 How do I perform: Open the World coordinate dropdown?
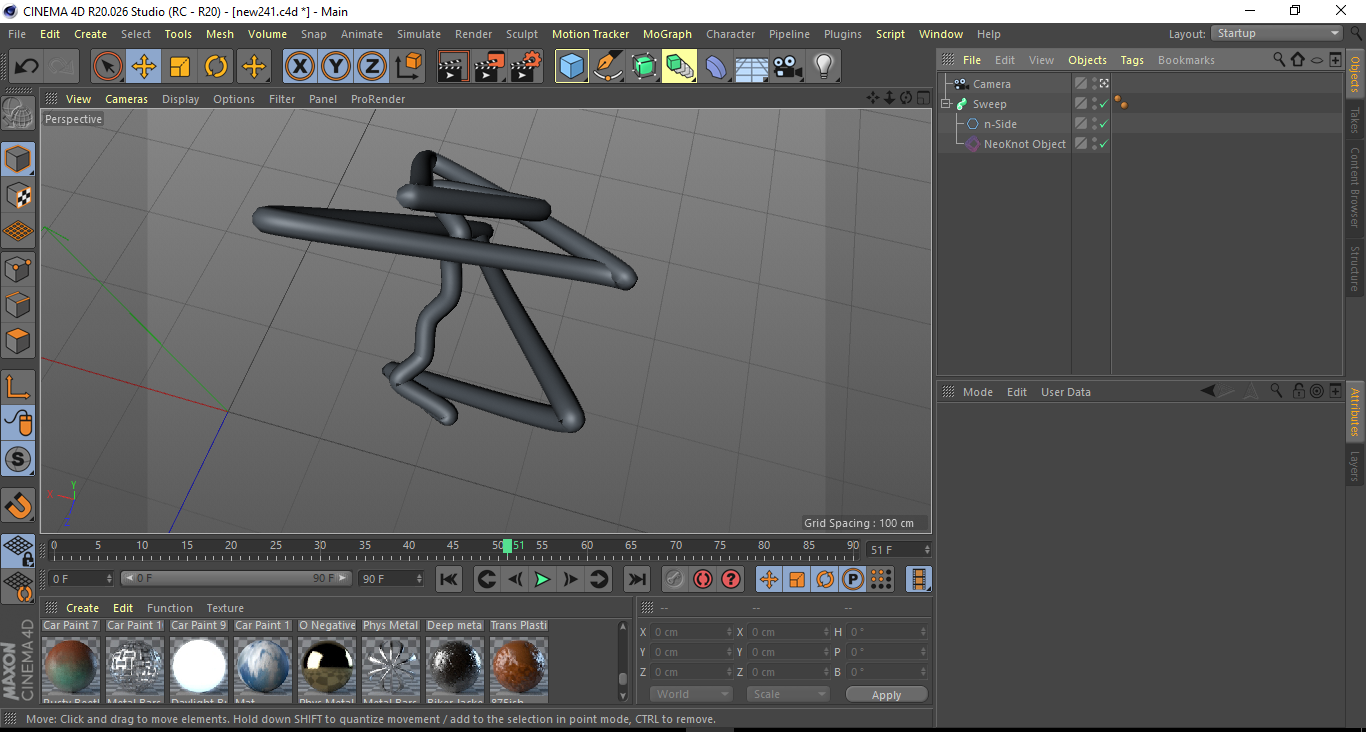[691, 694]
